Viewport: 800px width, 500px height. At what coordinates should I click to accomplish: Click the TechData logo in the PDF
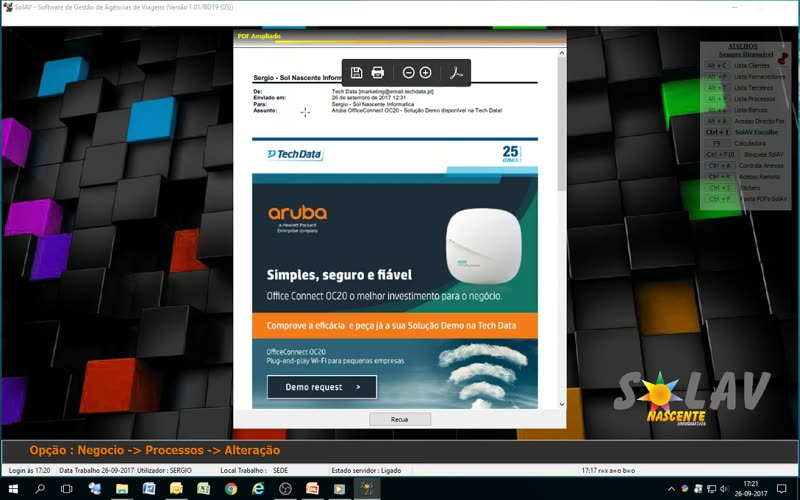295,154
